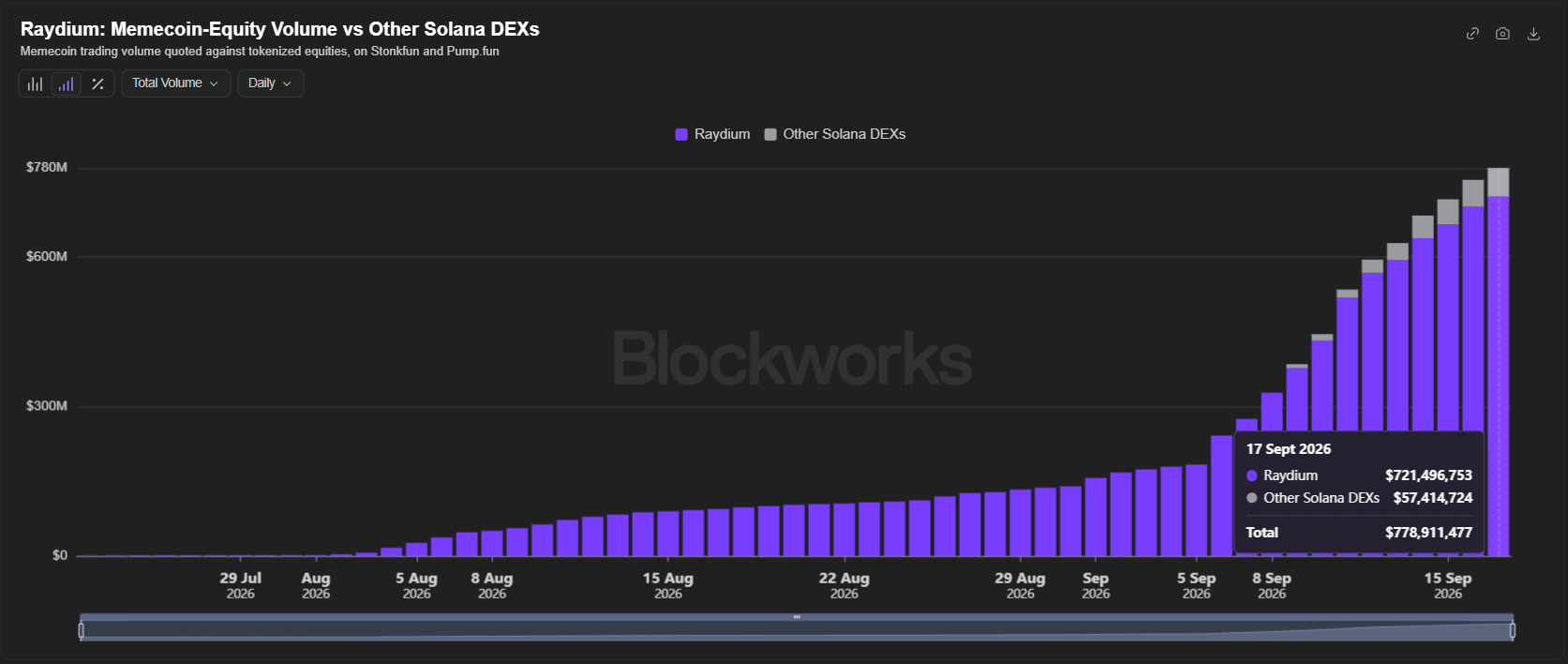Viewport: 1568px width, 664px height.
Task: Click the 15 Sep 2026 axis label
Action: [x=1448, y=585]
